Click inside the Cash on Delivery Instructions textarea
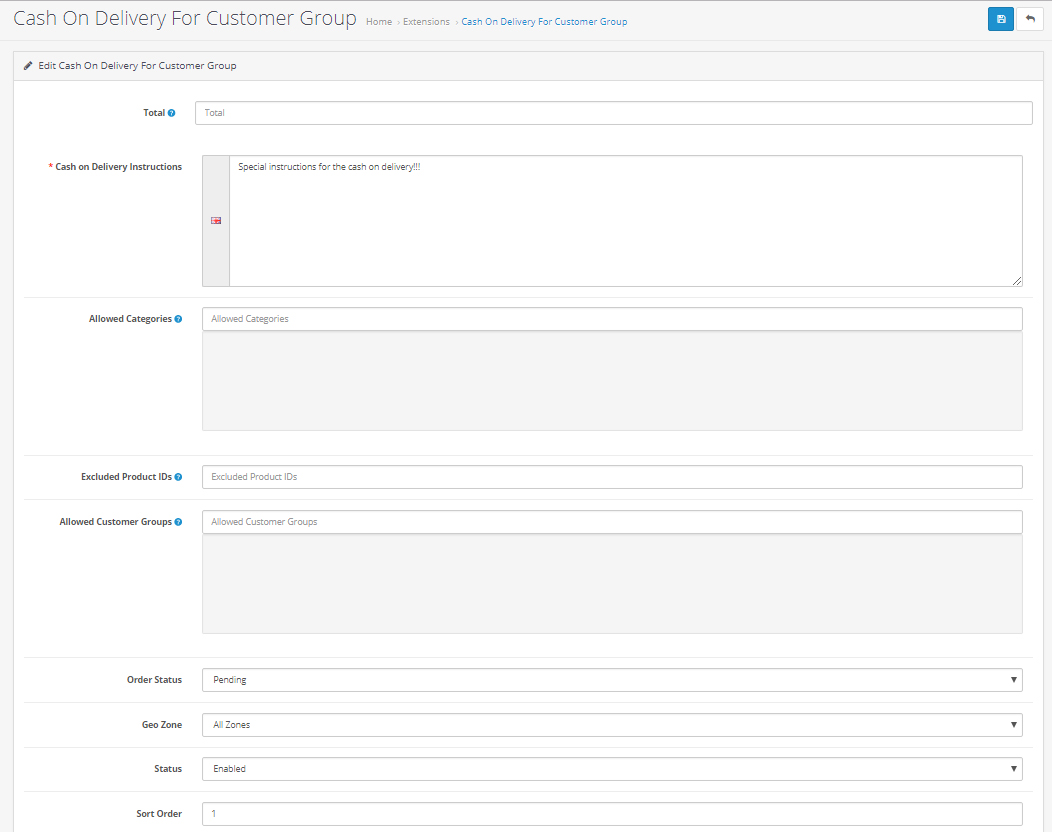The width and height of the screenshot is (1052, 832). point(625,221)
